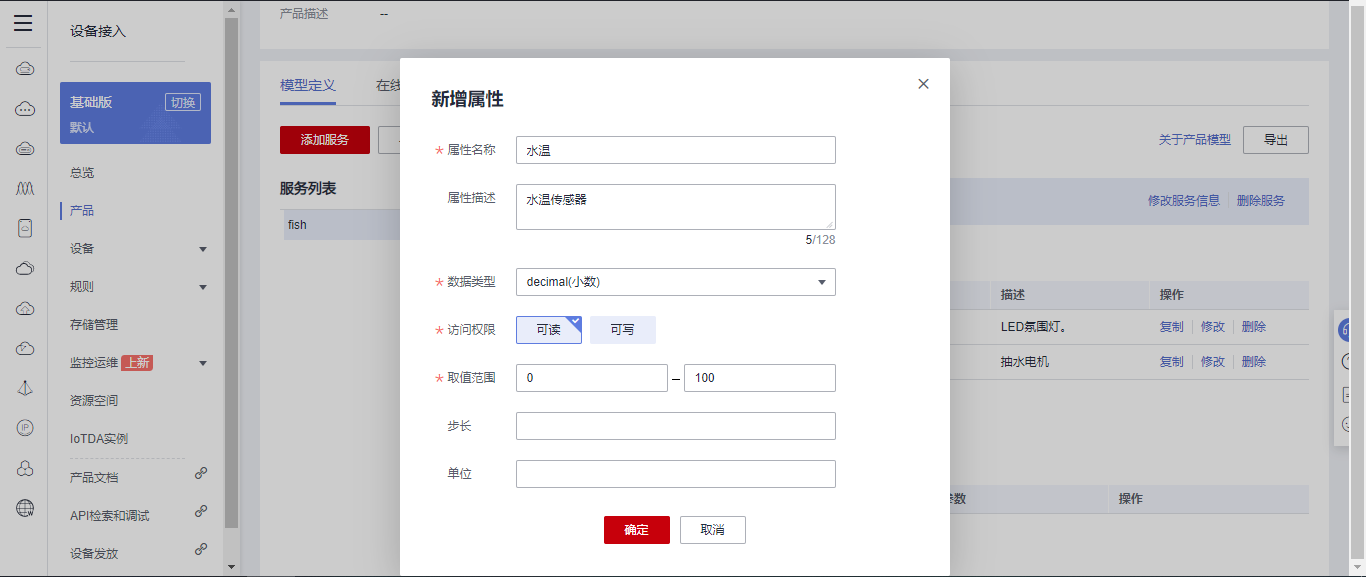The image size is (1366, 577).
Task: Expand the 设备 sidebar submenu arrow
Action: click(203, 249)
